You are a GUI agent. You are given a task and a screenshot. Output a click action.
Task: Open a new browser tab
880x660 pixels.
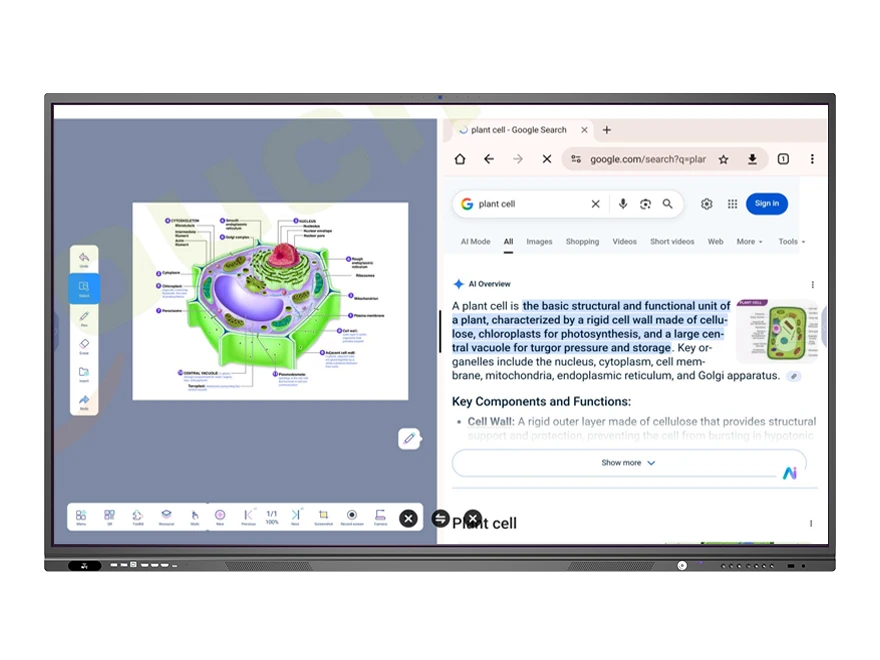pyautogui.click(x=607, y=130)
